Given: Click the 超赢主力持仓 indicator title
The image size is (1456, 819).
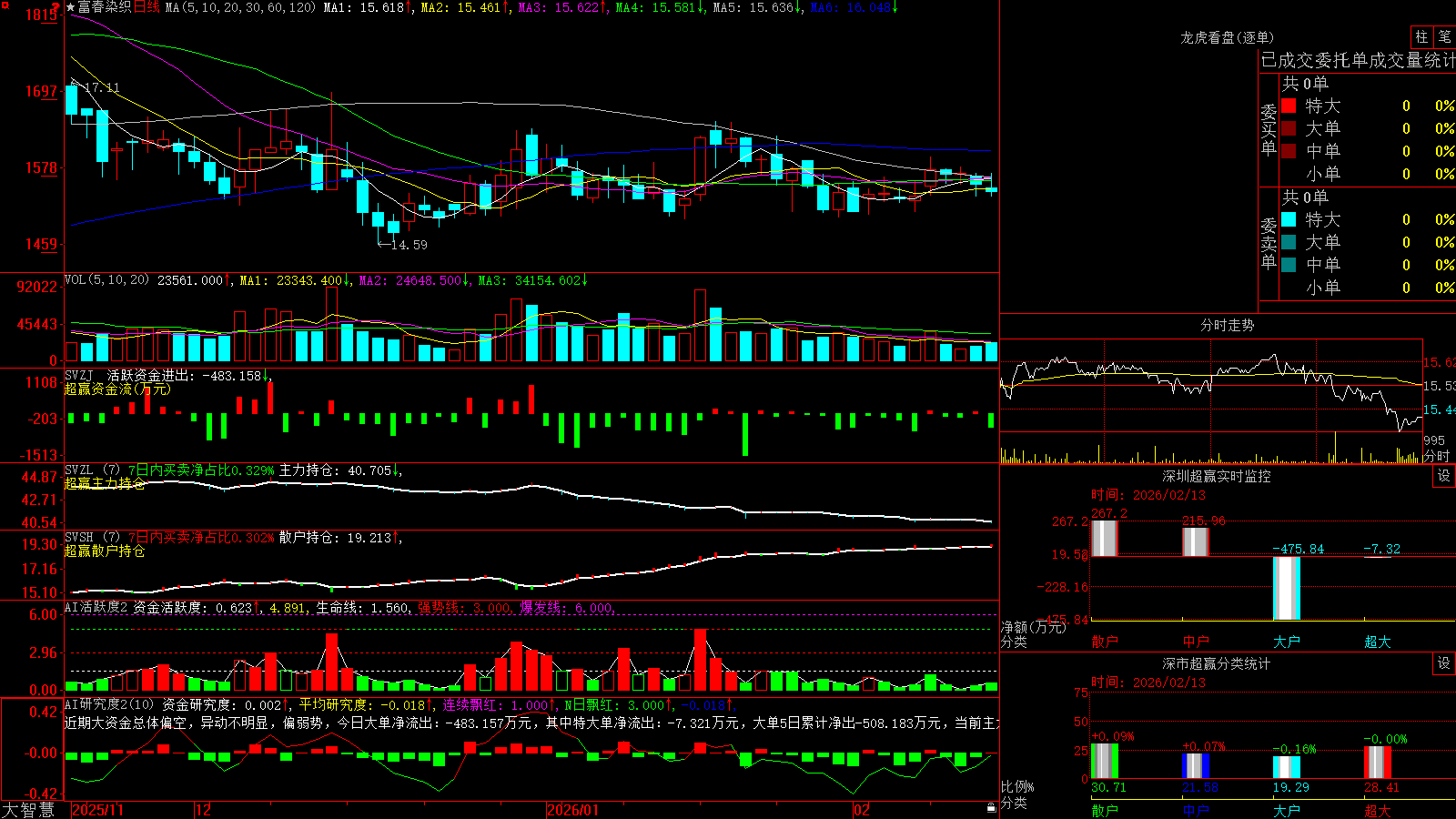Looking at the screenshot, I should 105,483.
